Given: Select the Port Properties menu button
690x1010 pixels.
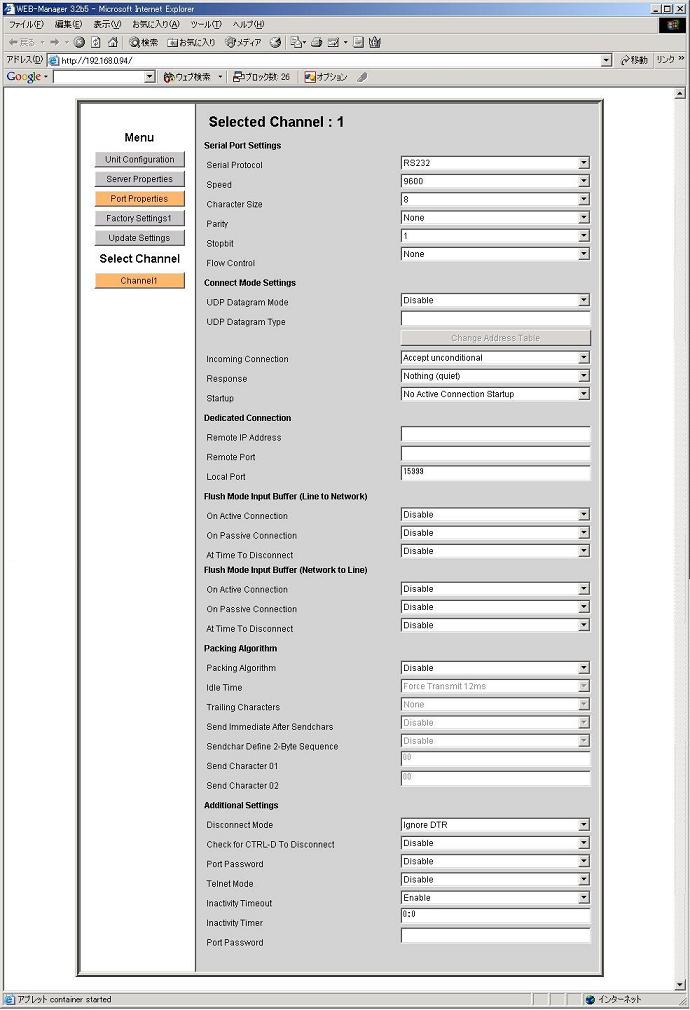Looking at the screenshot, I should tap(140, 198).
